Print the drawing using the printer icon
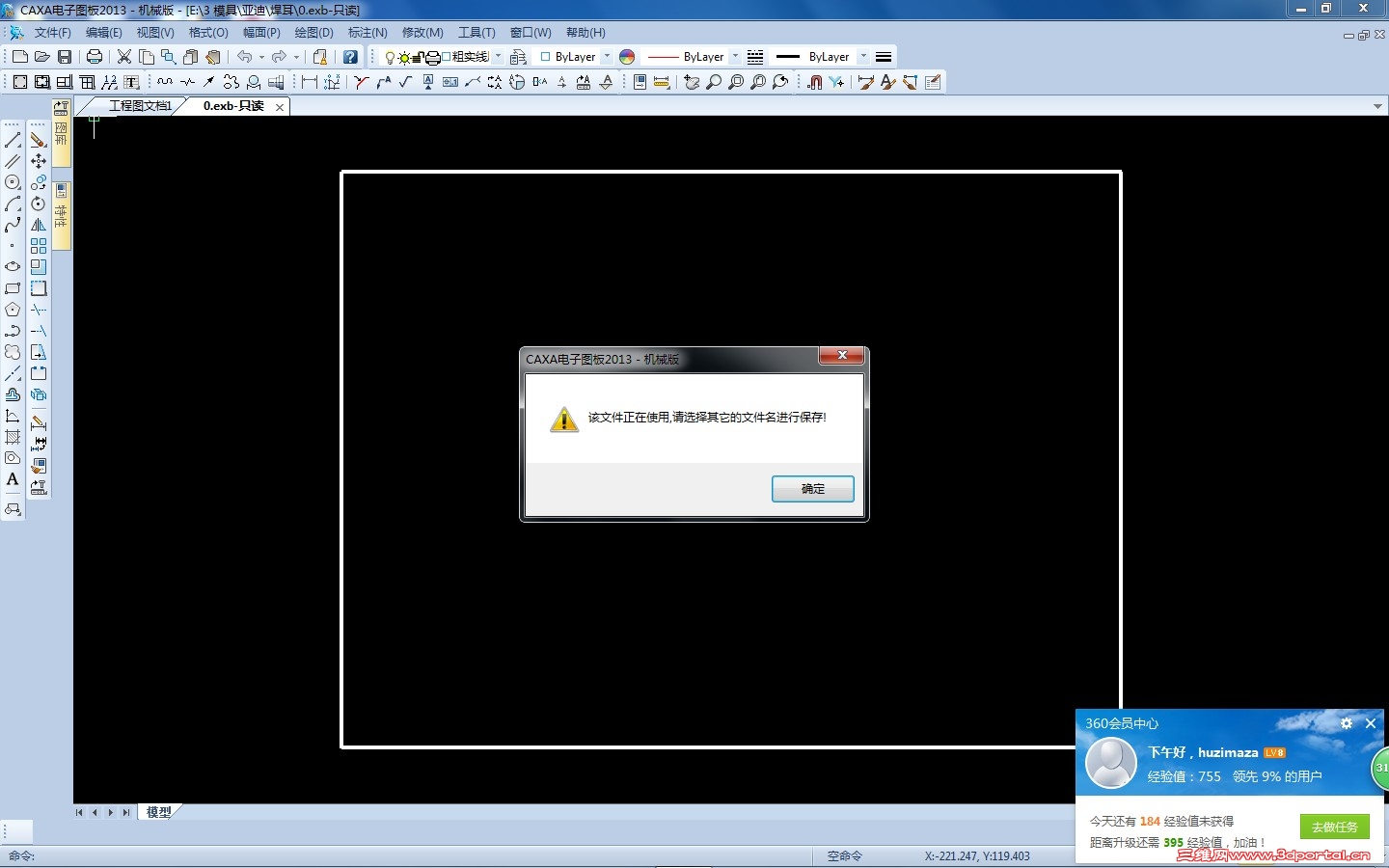Screen dimensions: 1389x868 (95, 57)
